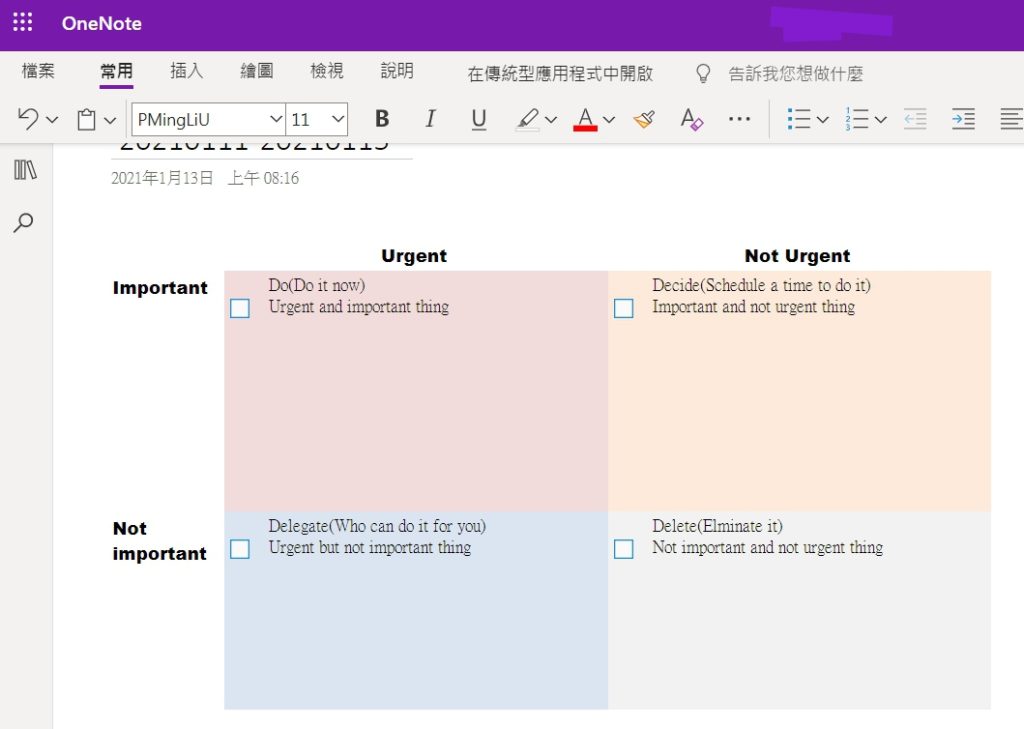The image size is (1024, 729).
Task: Pick the red font color swatch
Action: pyautogui.click(x=585, y=128)
